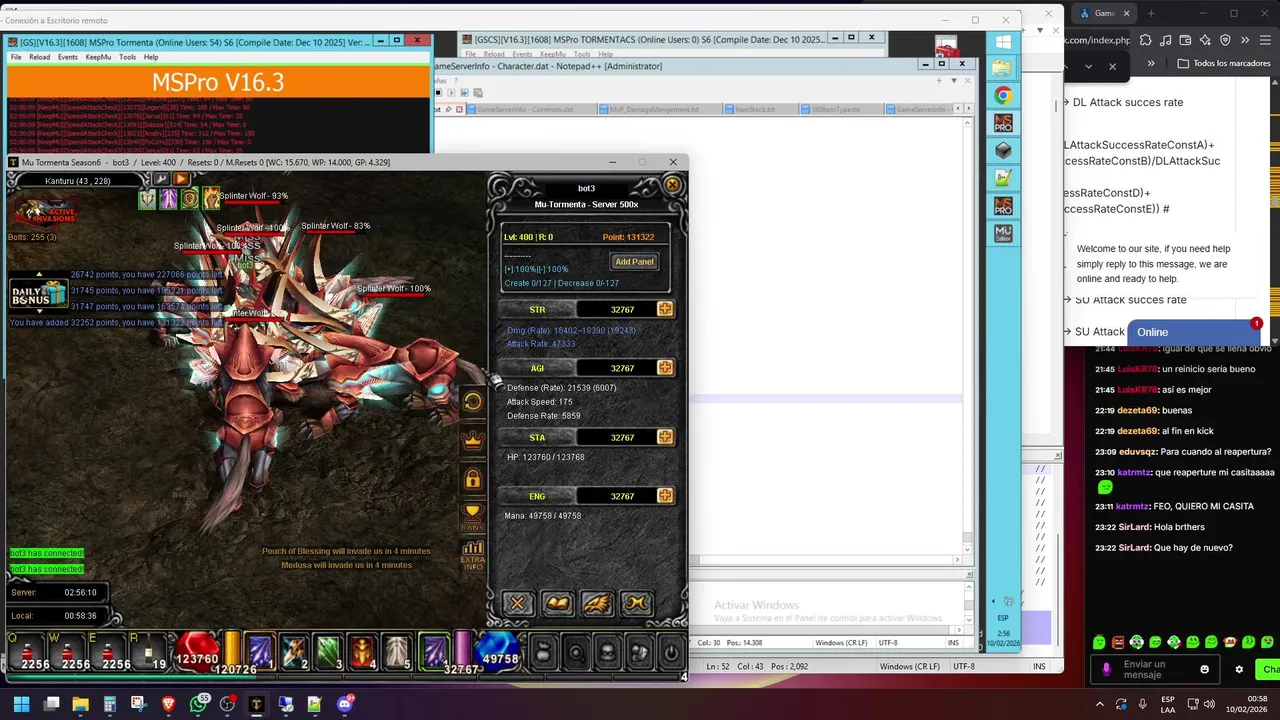
Task: Click the blue mana orb showing 49758
Action: point(499,653)
